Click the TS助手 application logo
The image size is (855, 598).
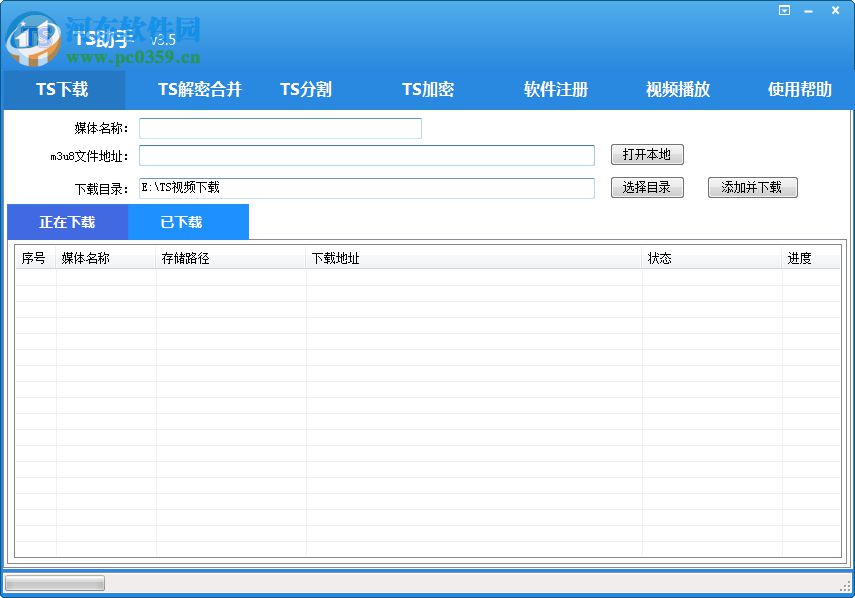tap(28, 35)
